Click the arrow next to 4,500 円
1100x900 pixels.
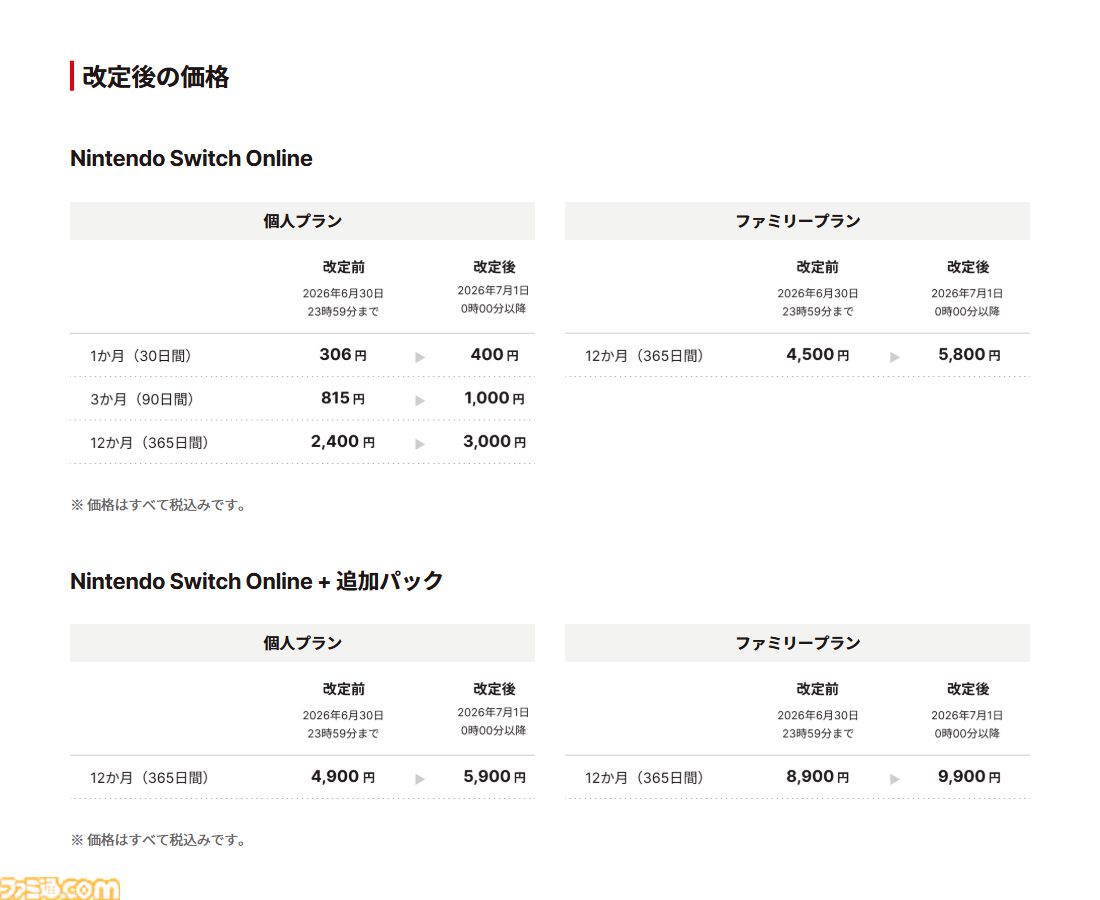(x=894, y=357)
